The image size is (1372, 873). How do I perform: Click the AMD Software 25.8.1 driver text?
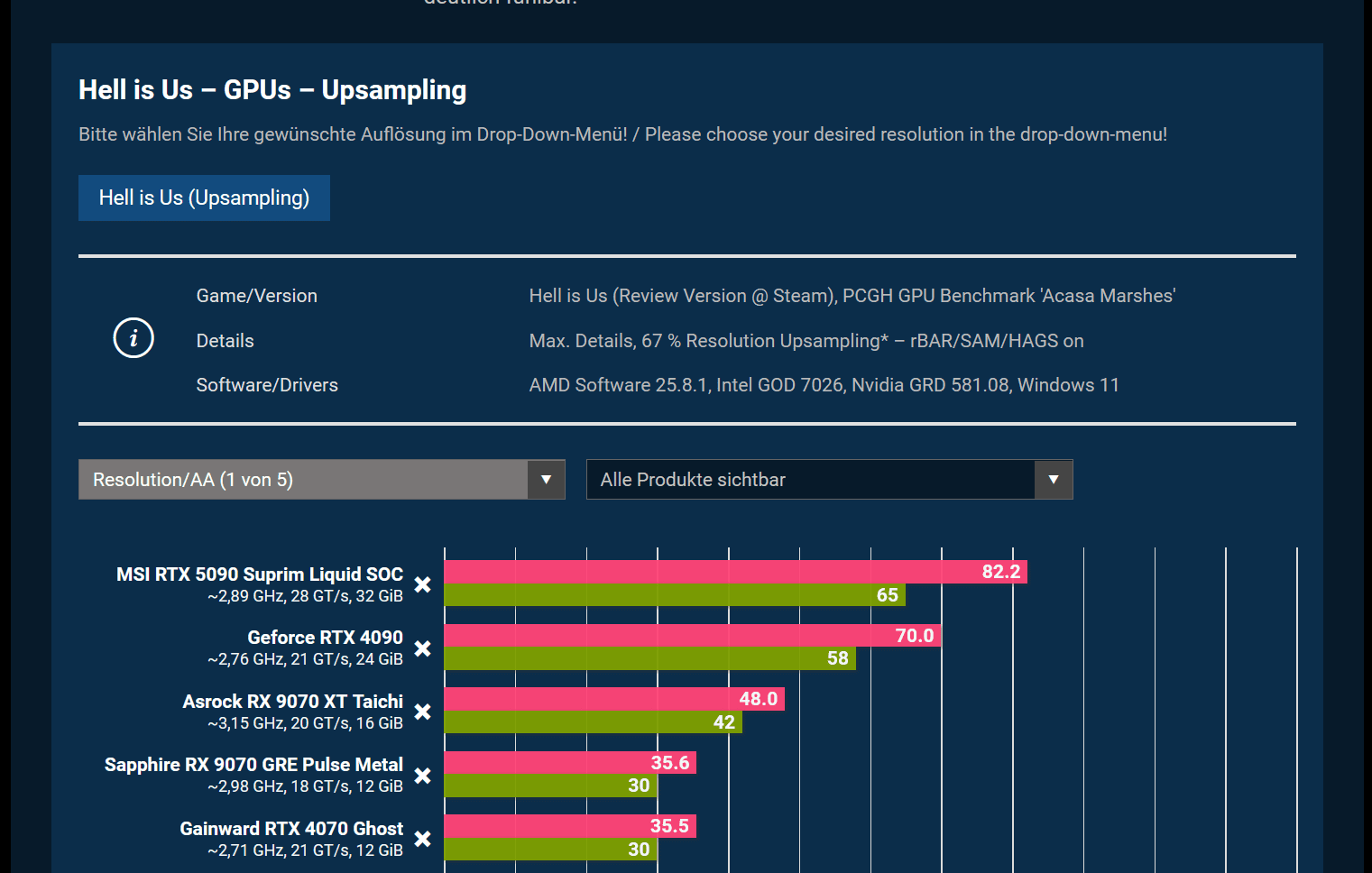click(824, 385)
